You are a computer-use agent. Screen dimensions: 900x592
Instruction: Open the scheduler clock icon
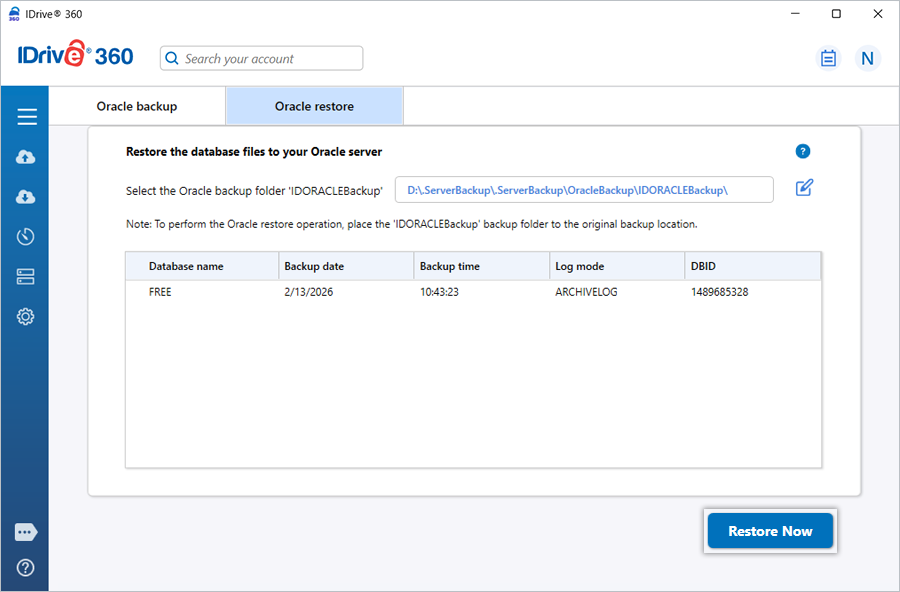[27, 237]
